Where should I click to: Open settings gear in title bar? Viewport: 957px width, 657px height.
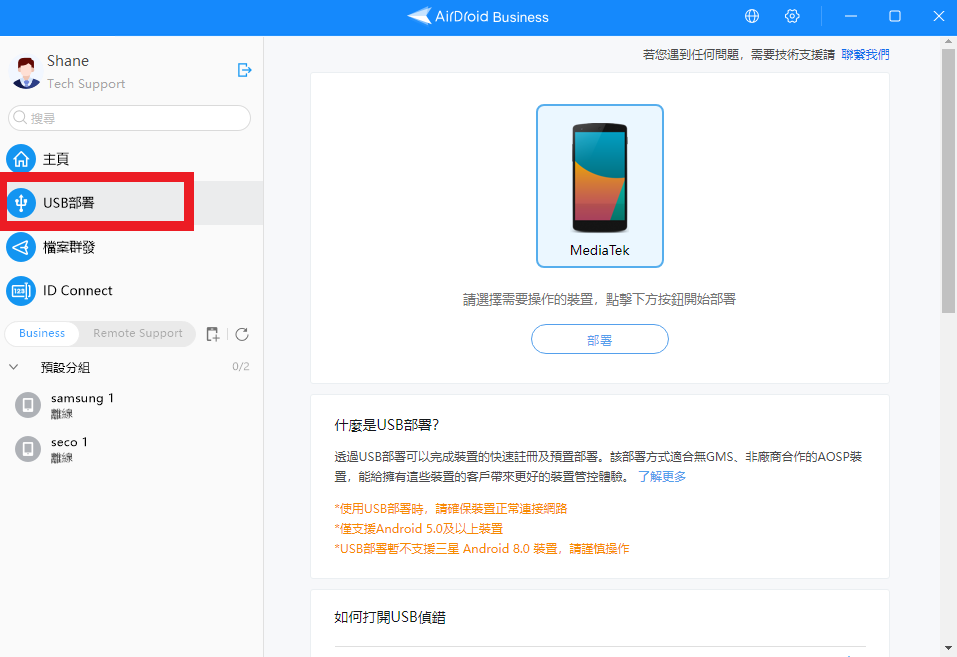click(x=792, y=16)
